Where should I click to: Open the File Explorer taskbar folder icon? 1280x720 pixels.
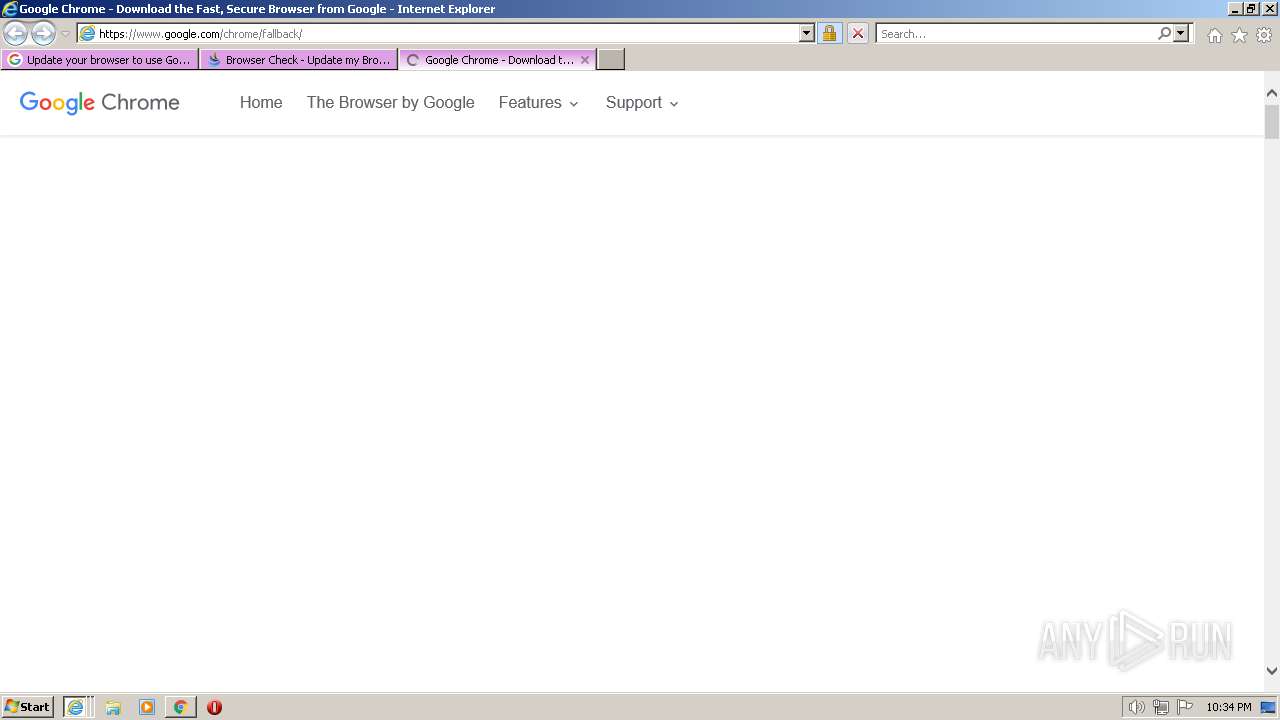click(113, 707)
